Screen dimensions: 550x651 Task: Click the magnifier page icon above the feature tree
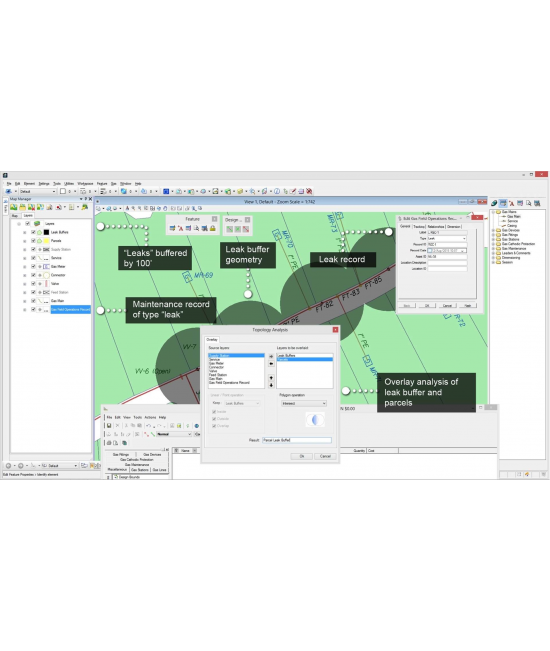coord(528,203)
